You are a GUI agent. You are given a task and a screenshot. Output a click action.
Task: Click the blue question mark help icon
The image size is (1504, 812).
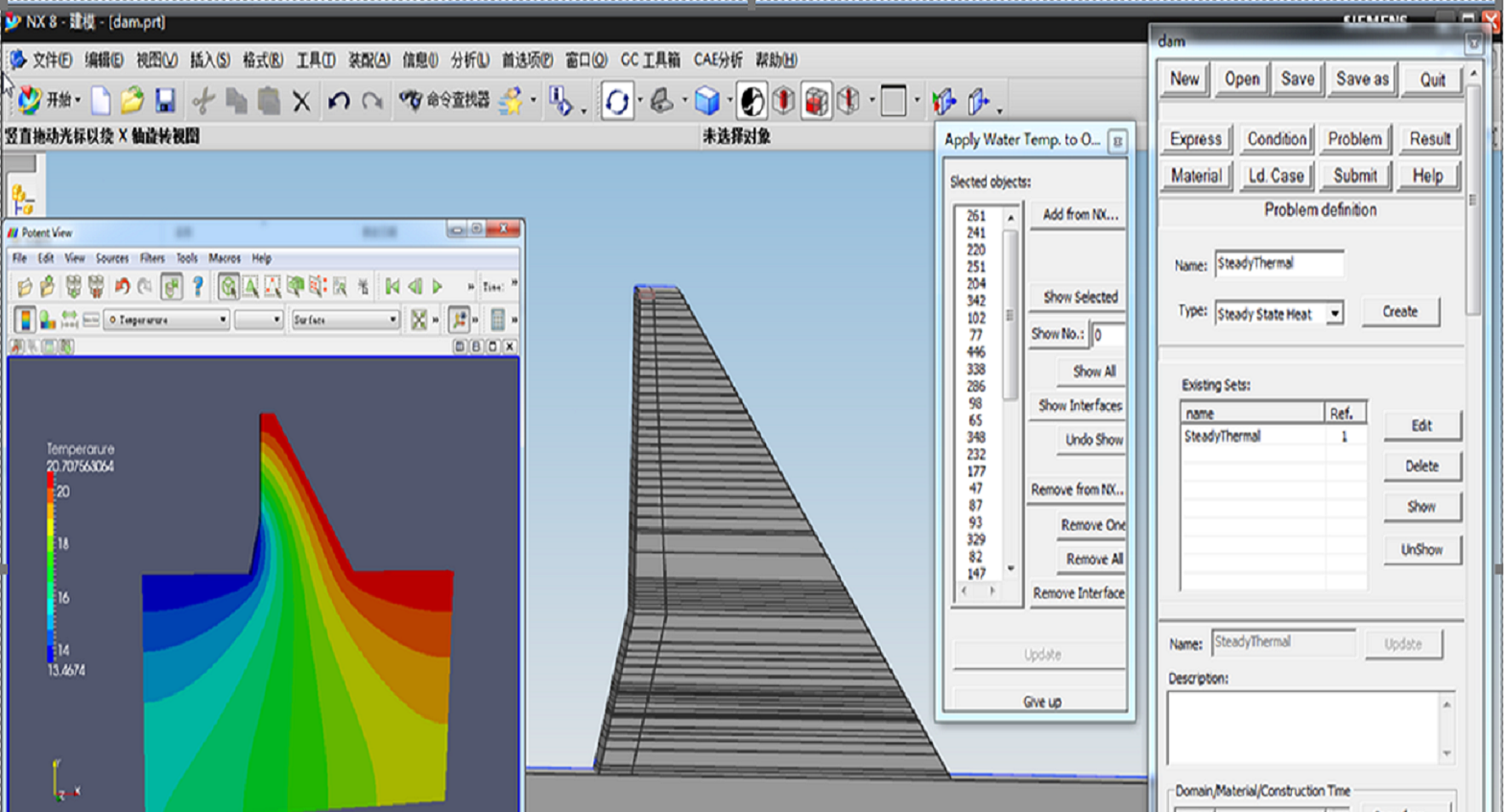click(198, 286)
